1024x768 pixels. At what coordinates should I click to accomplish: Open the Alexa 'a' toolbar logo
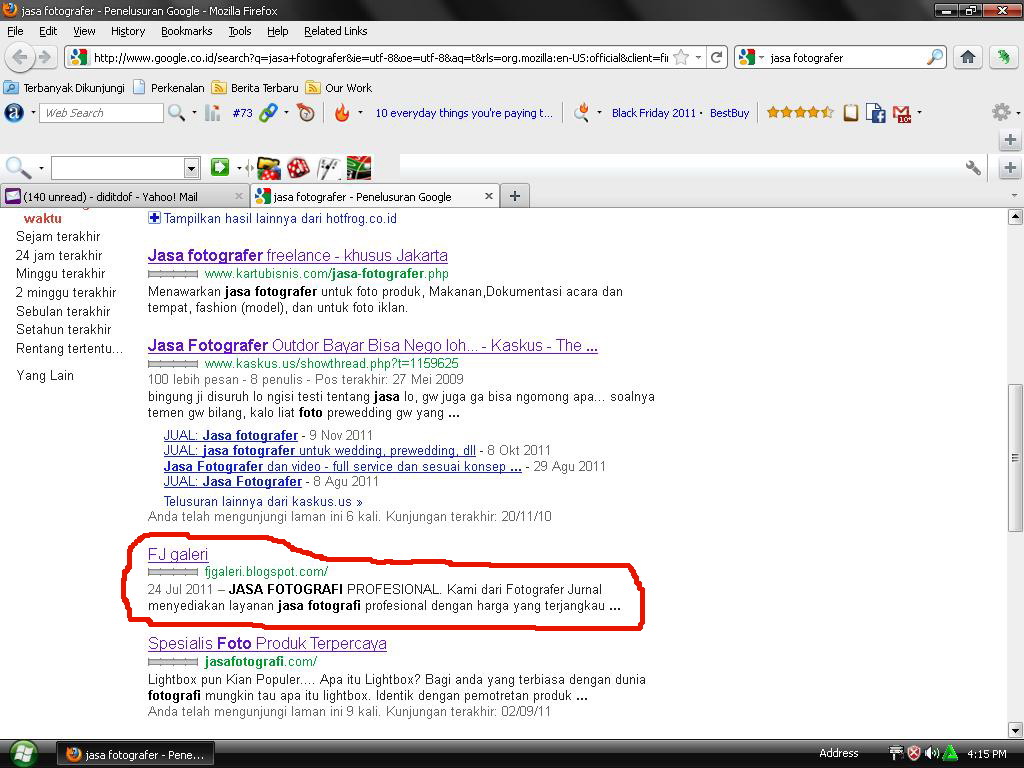point(14,113)
